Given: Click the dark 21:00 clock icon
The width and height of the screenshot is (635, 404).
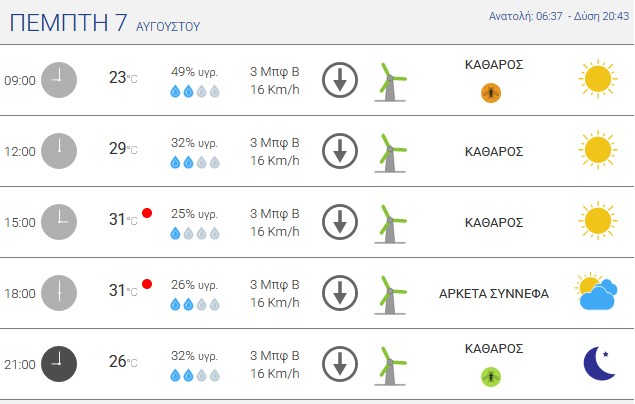Looking at the screenshot, I should 59,364.
